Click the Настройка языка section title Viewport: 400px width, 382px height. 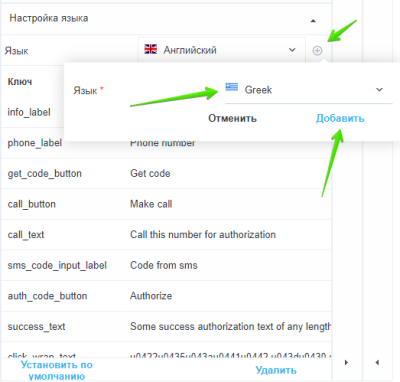(x=49, y=18)
